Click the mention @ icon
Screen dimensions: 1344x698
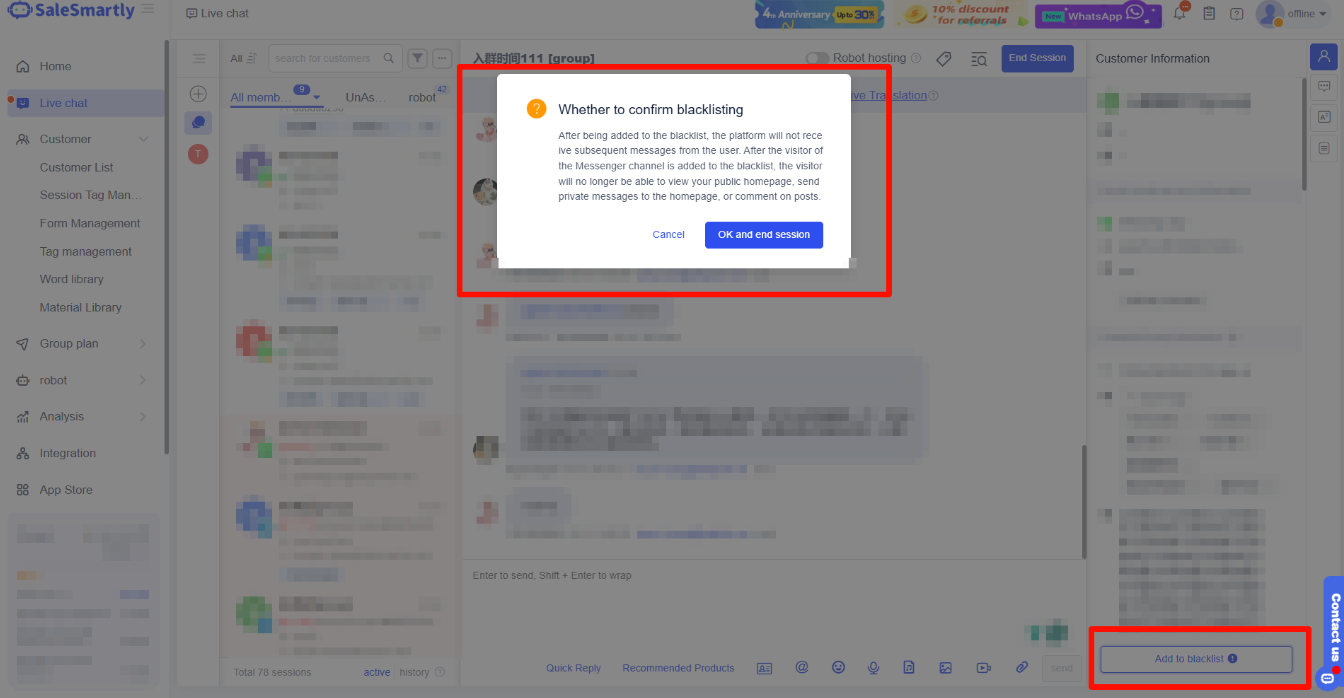tap(801, 668)
